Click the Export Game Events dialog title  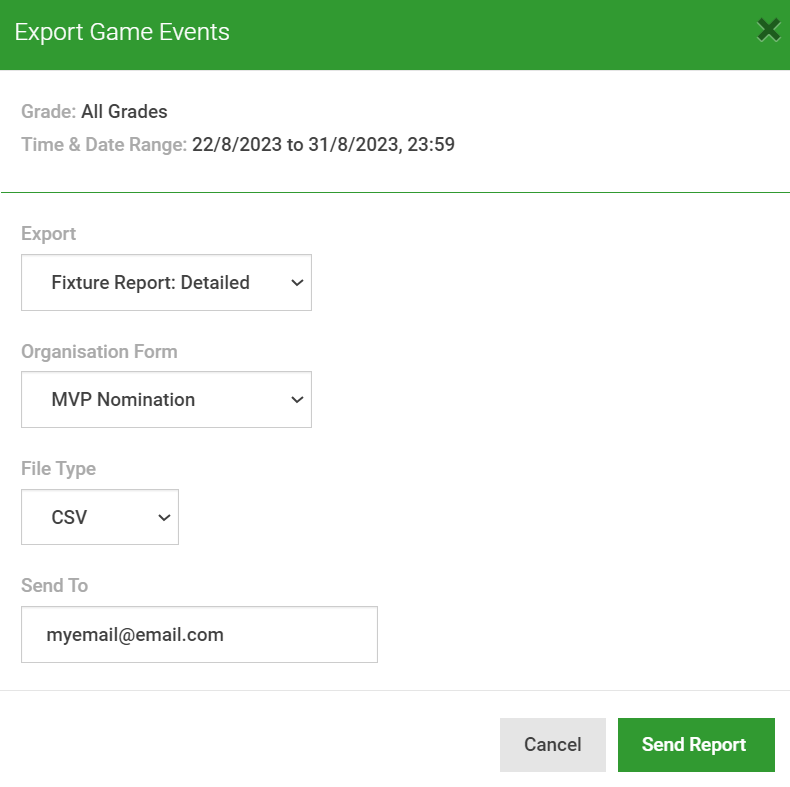(122, 32)
